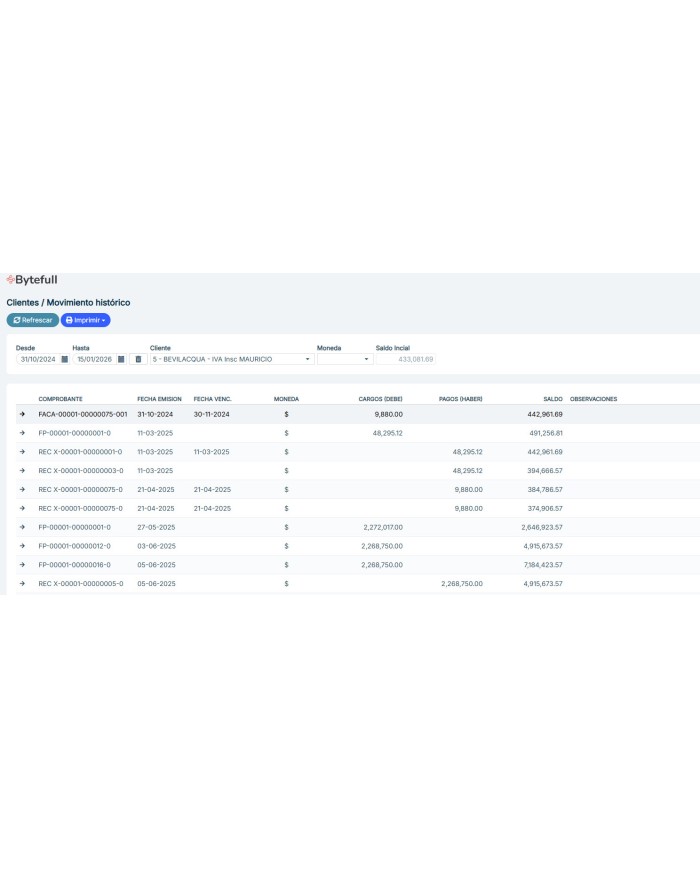700x869 pixels.
Task: Open the Imprimir dropdown menu
Action: [x=85, y=320]
